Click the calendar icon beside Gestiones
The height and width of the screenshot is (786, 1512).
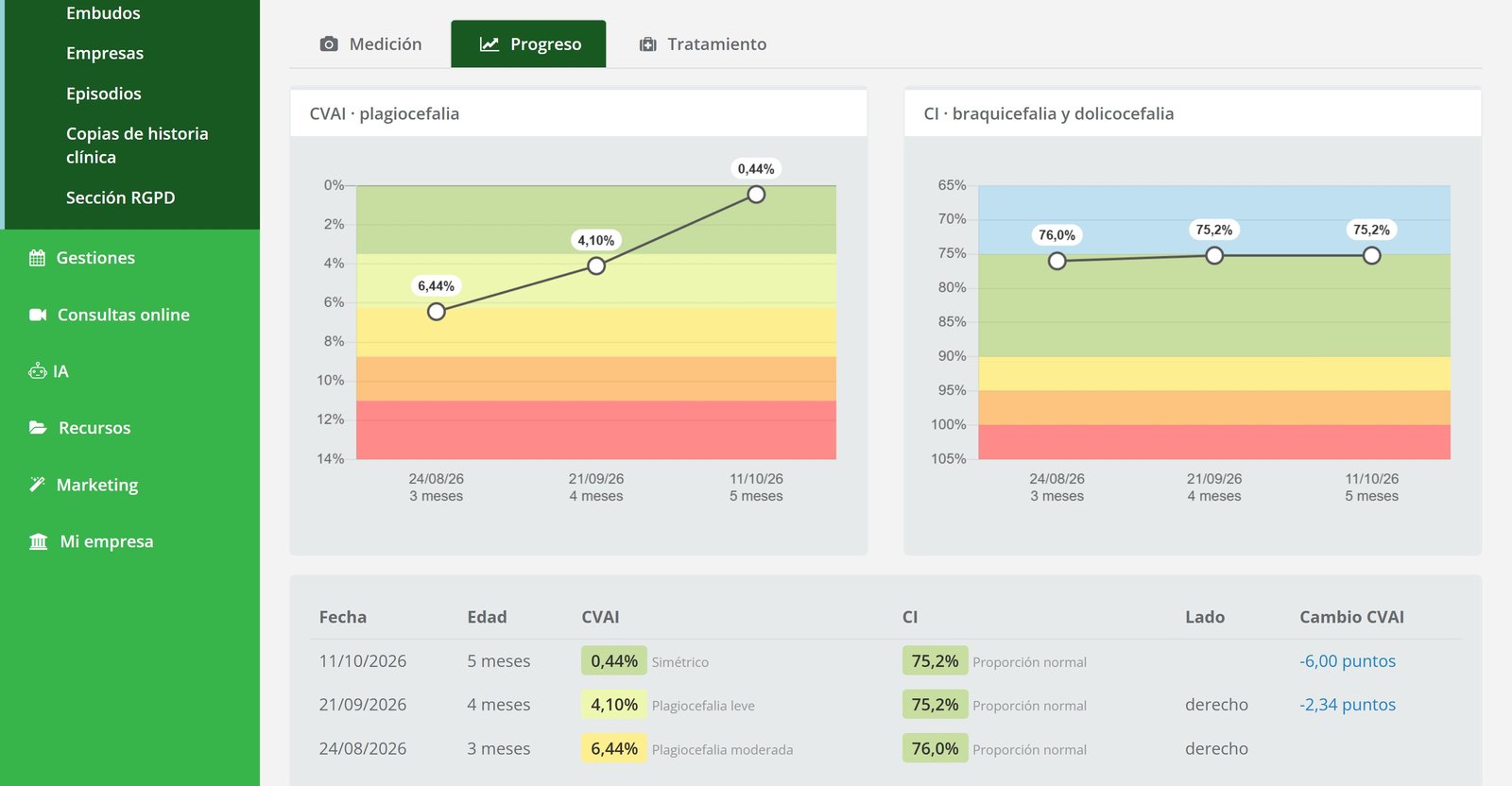tap(37, 258)
